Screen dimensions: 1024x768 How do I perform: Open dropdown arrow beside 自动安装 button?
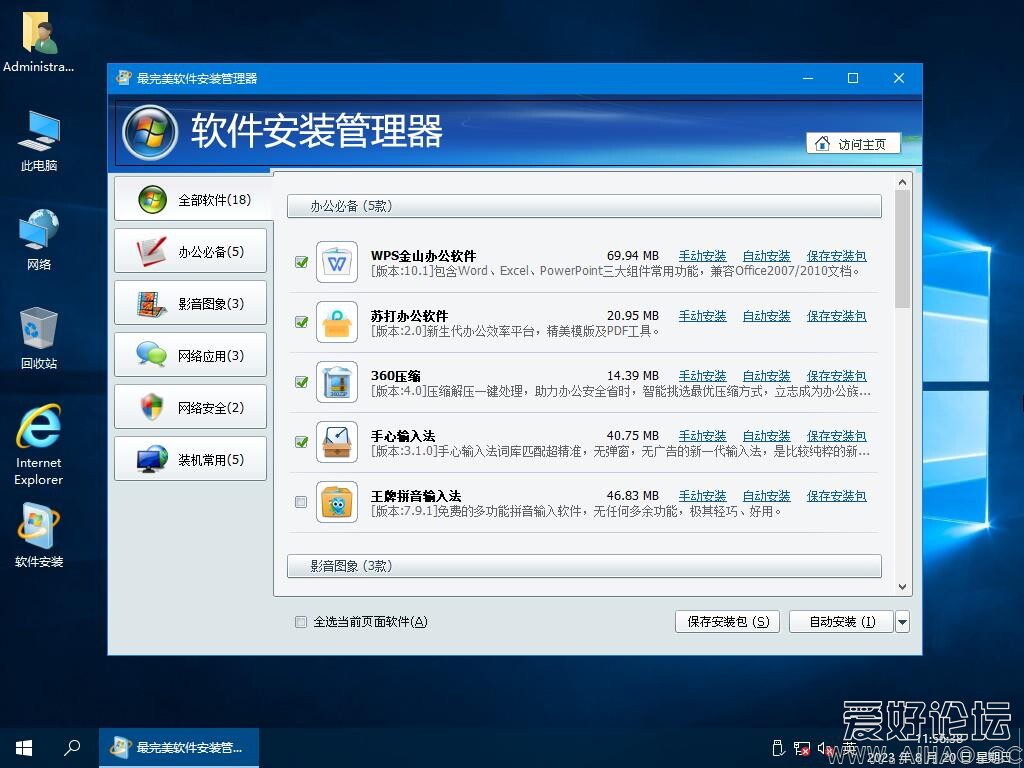tap(902, 622)
